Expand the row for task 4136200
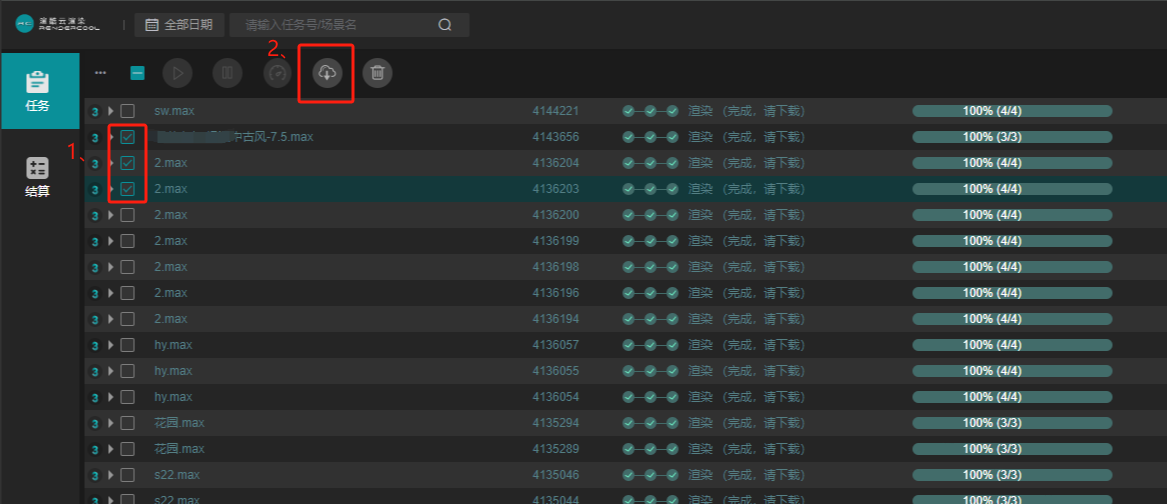 [111, 215]
